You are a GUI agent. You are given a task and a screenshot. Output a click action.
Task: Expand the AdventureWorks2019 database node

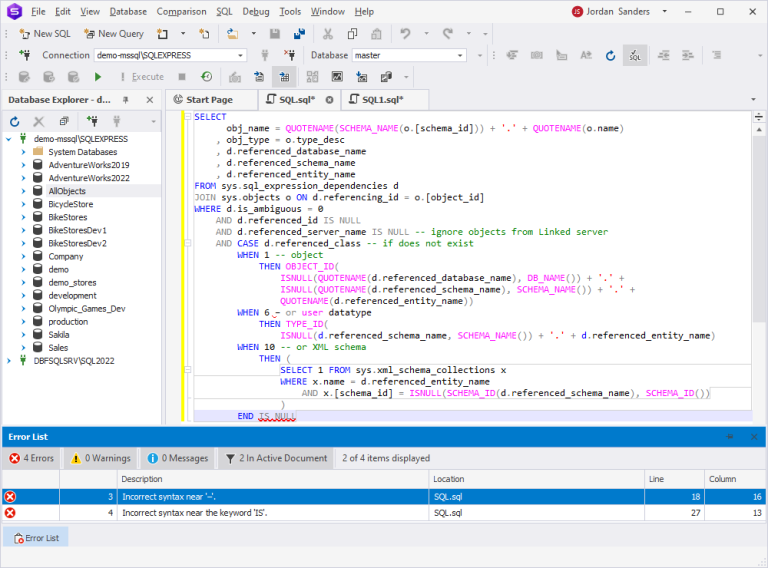(23, 165)
